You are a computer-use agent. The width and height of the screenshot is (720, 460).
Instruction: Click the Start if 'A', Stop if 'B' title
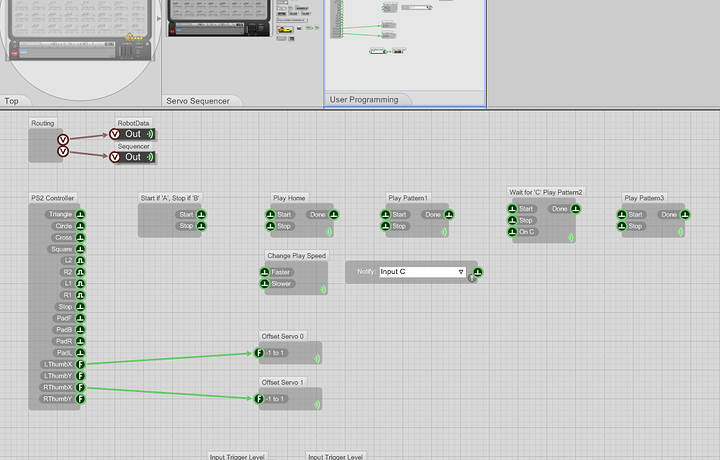pyautogui.click(x=170, y=198)
